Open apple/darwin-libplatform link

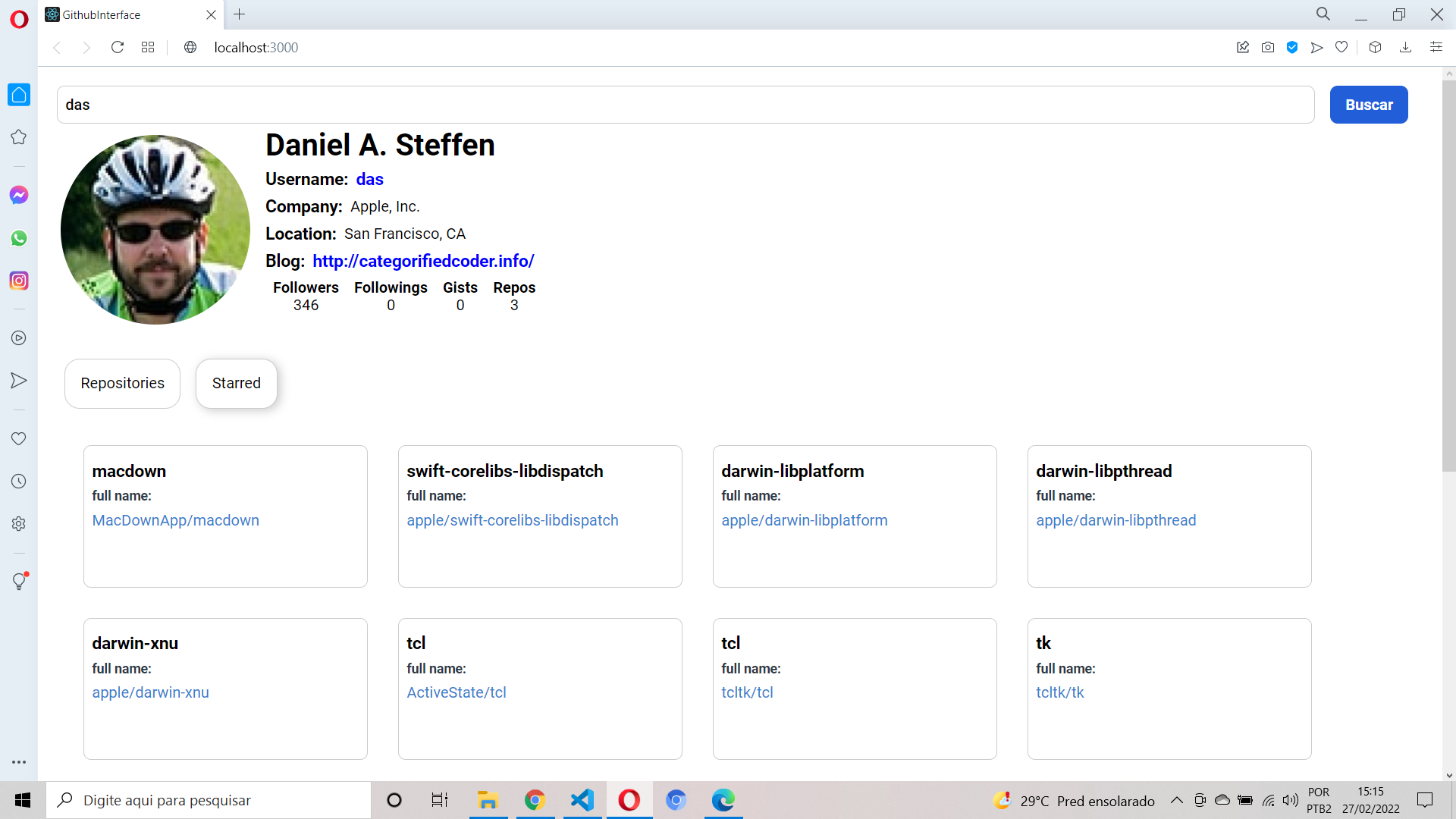805,521
